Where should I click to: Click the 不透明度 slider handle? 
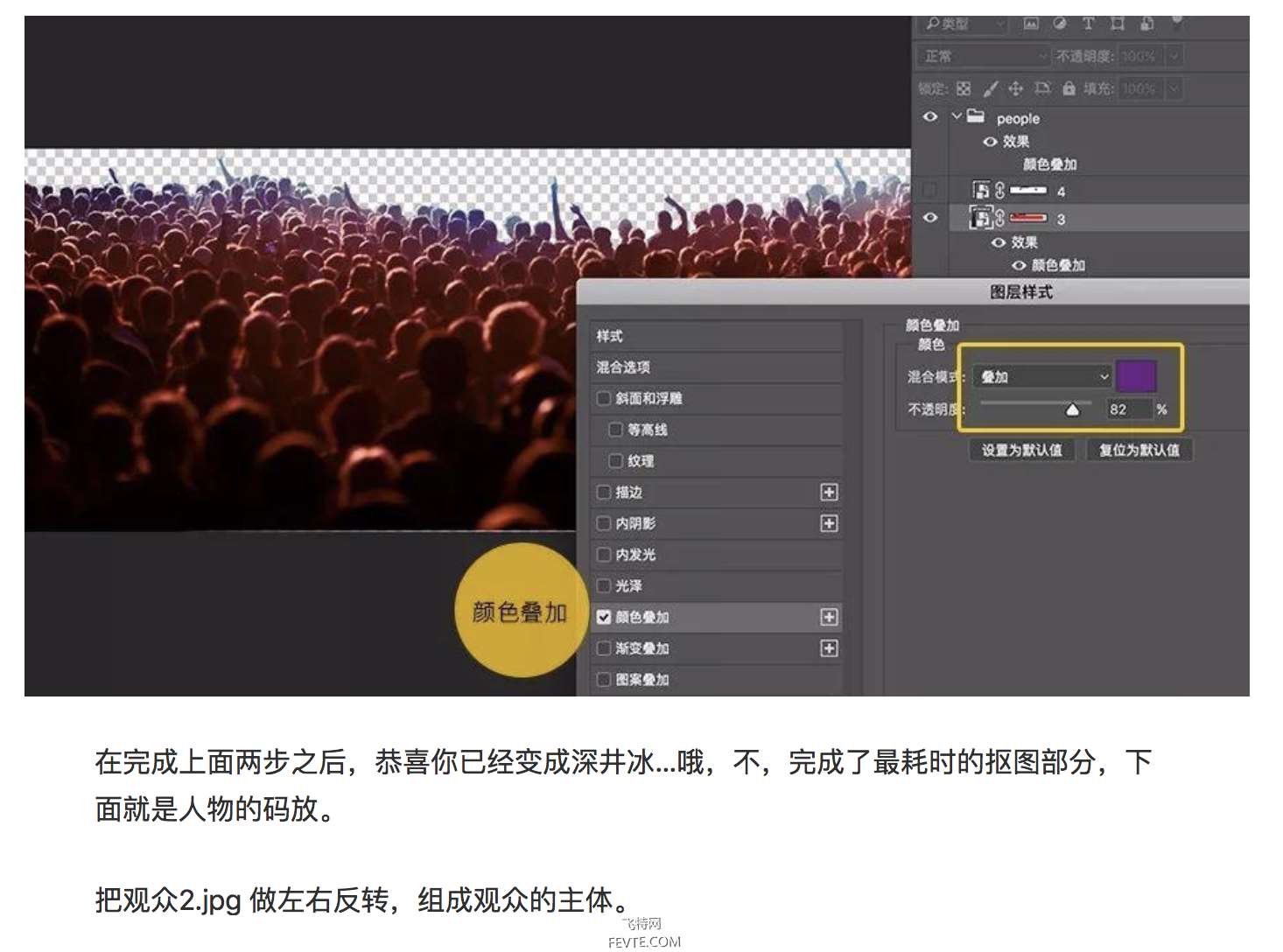tap(1072, 409)
